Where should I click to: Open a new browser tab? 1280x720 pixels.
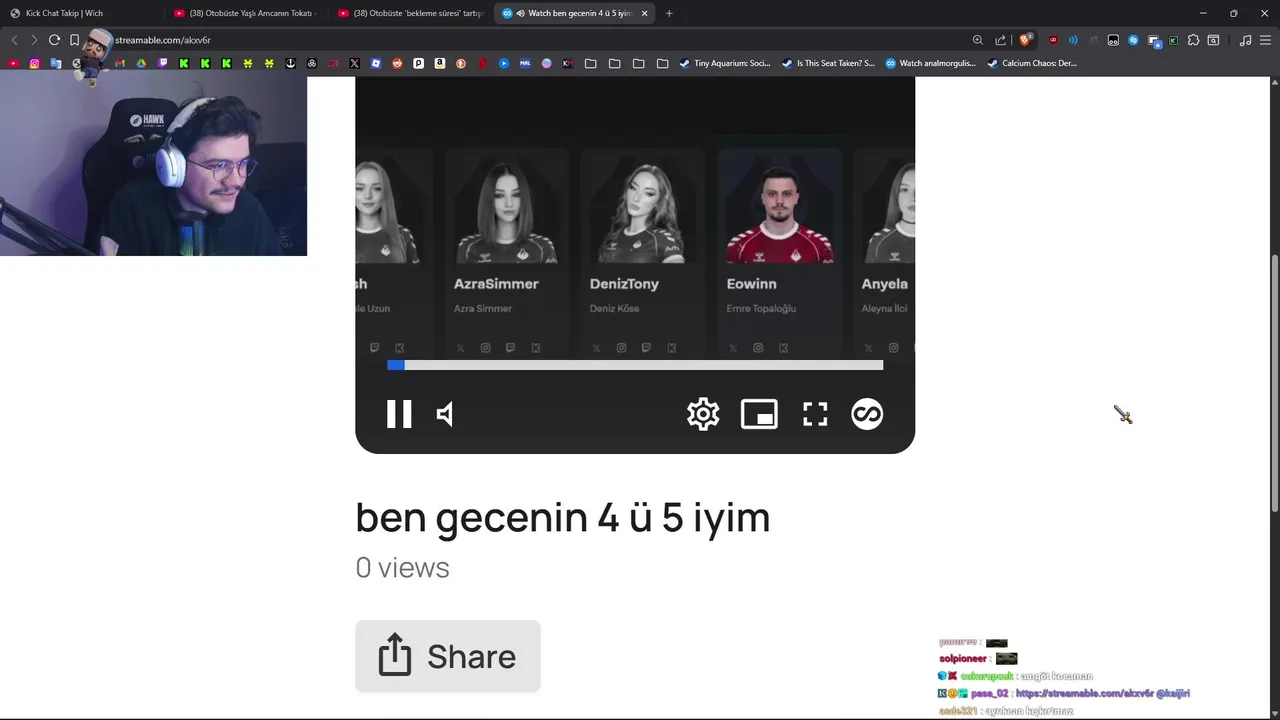pos(669,13)
